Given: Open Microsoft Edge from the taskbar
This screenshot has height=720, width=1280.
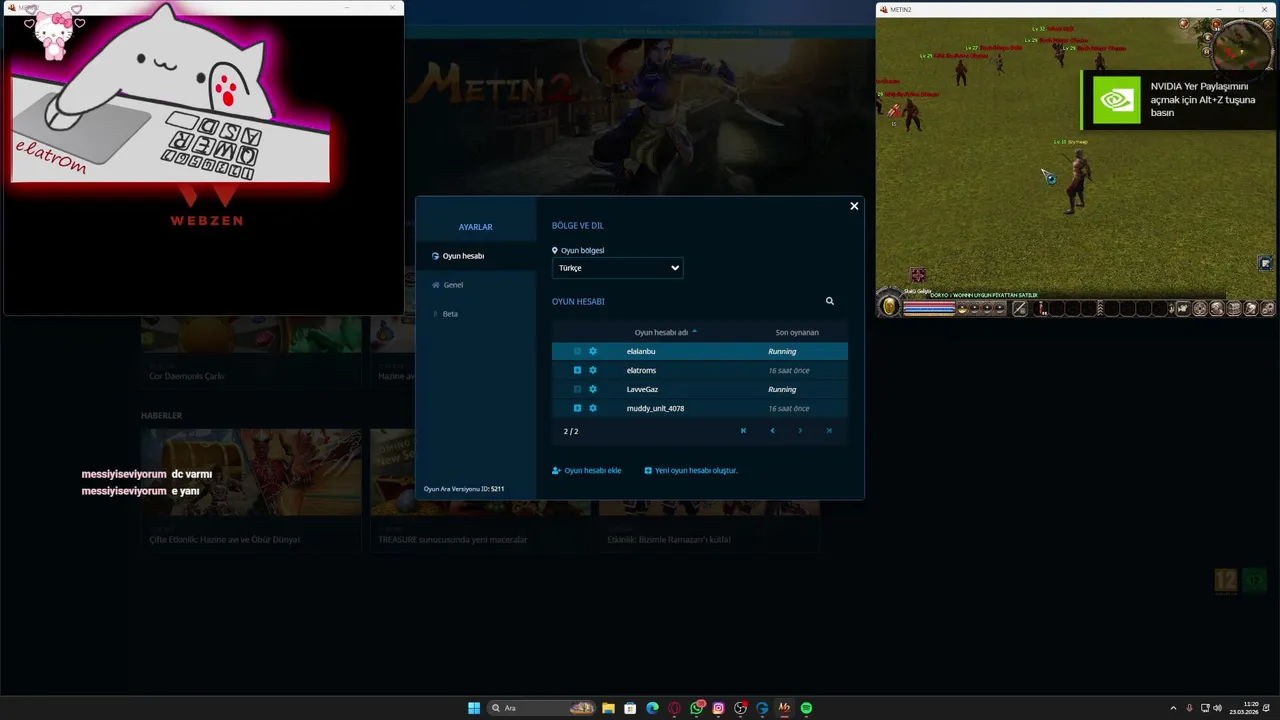Looking at the screenshot, I should (x=652, y=708).
